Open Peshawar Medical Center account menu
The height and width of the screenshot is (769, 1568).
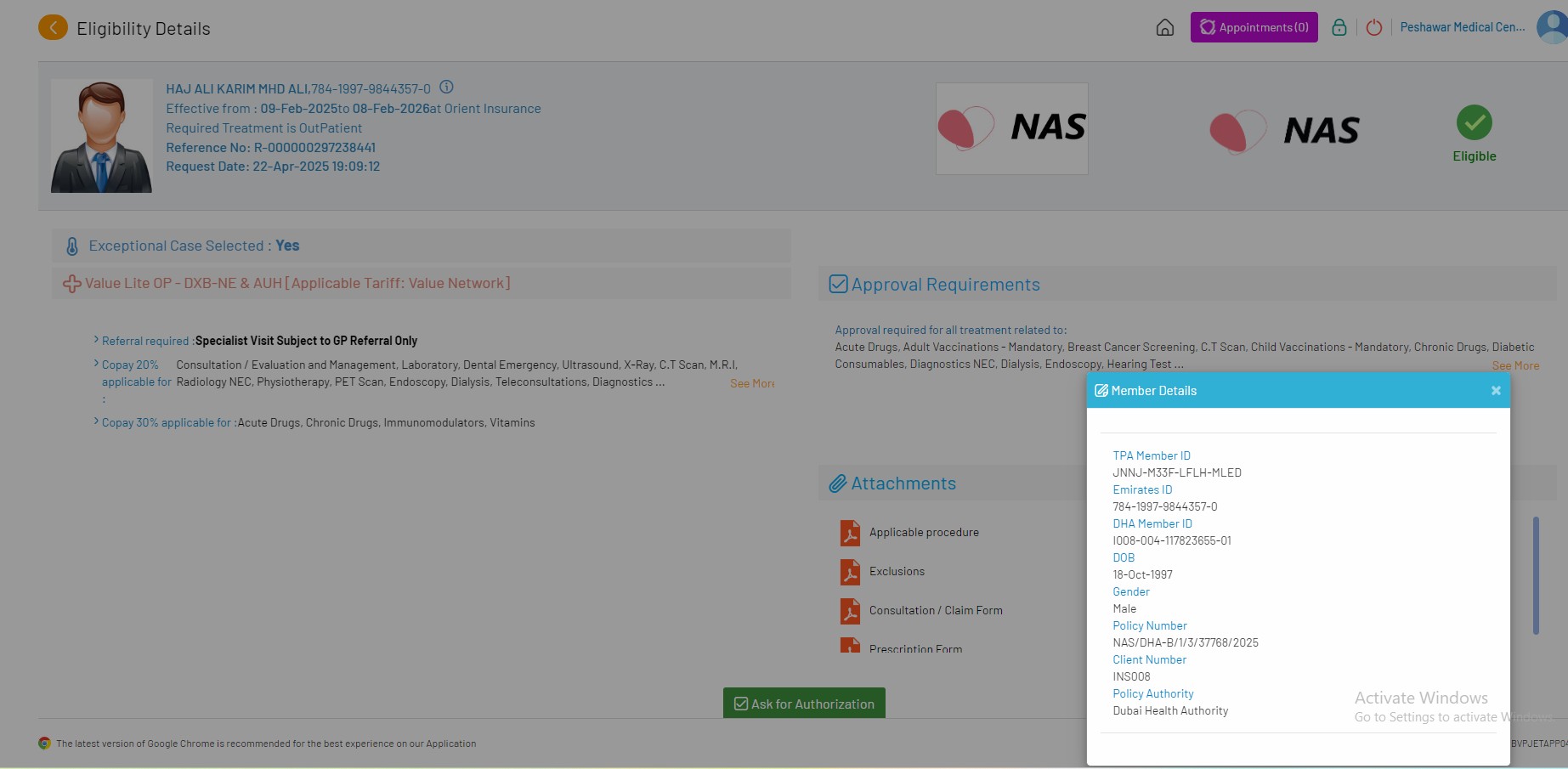[x=1462, y=27]
